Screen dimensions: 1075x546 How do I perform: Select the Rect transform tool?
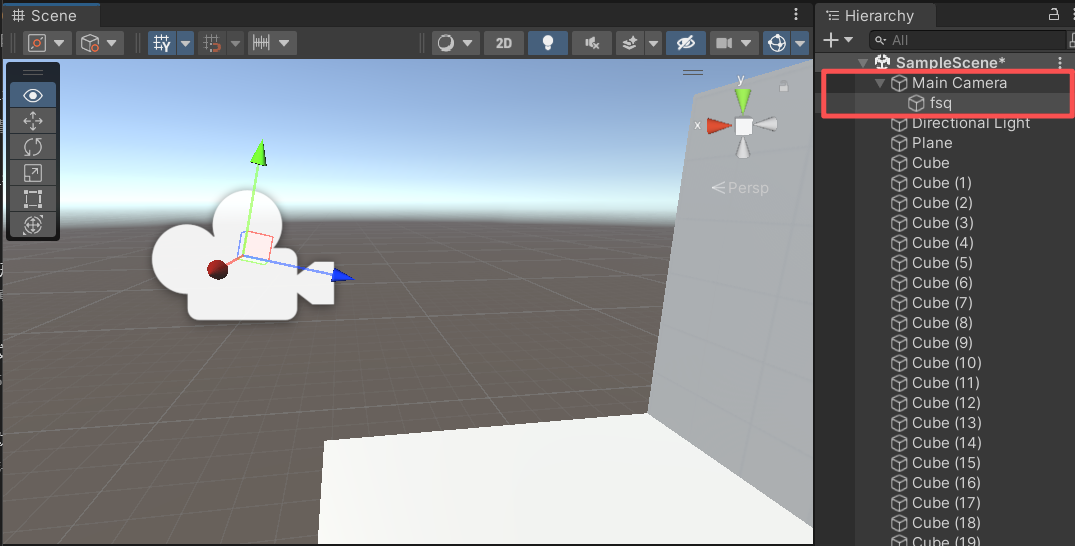pos(33,199)
